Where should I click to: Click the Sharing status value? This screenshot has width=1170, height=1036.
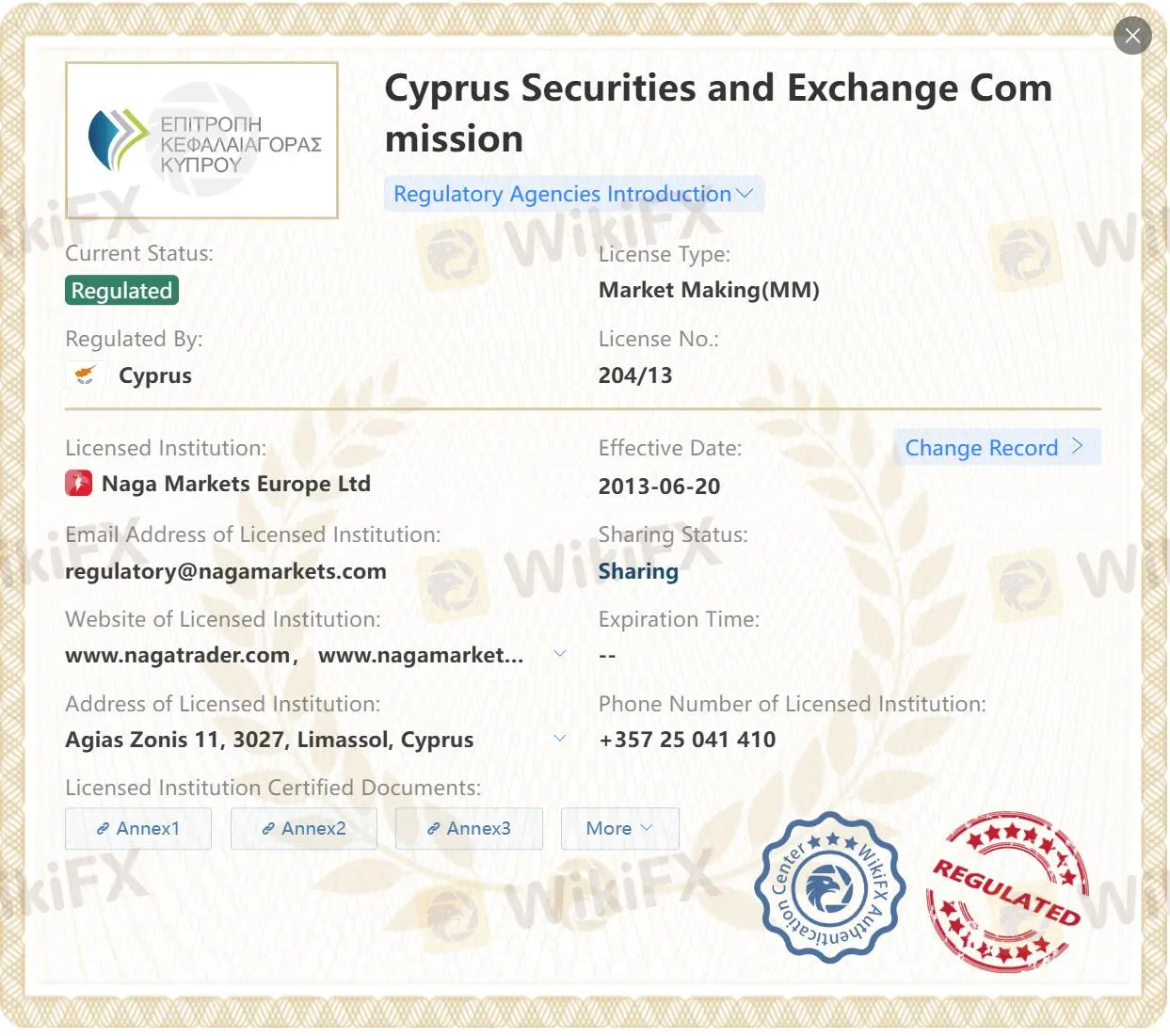pyautogui.click(x=638, y=571)
